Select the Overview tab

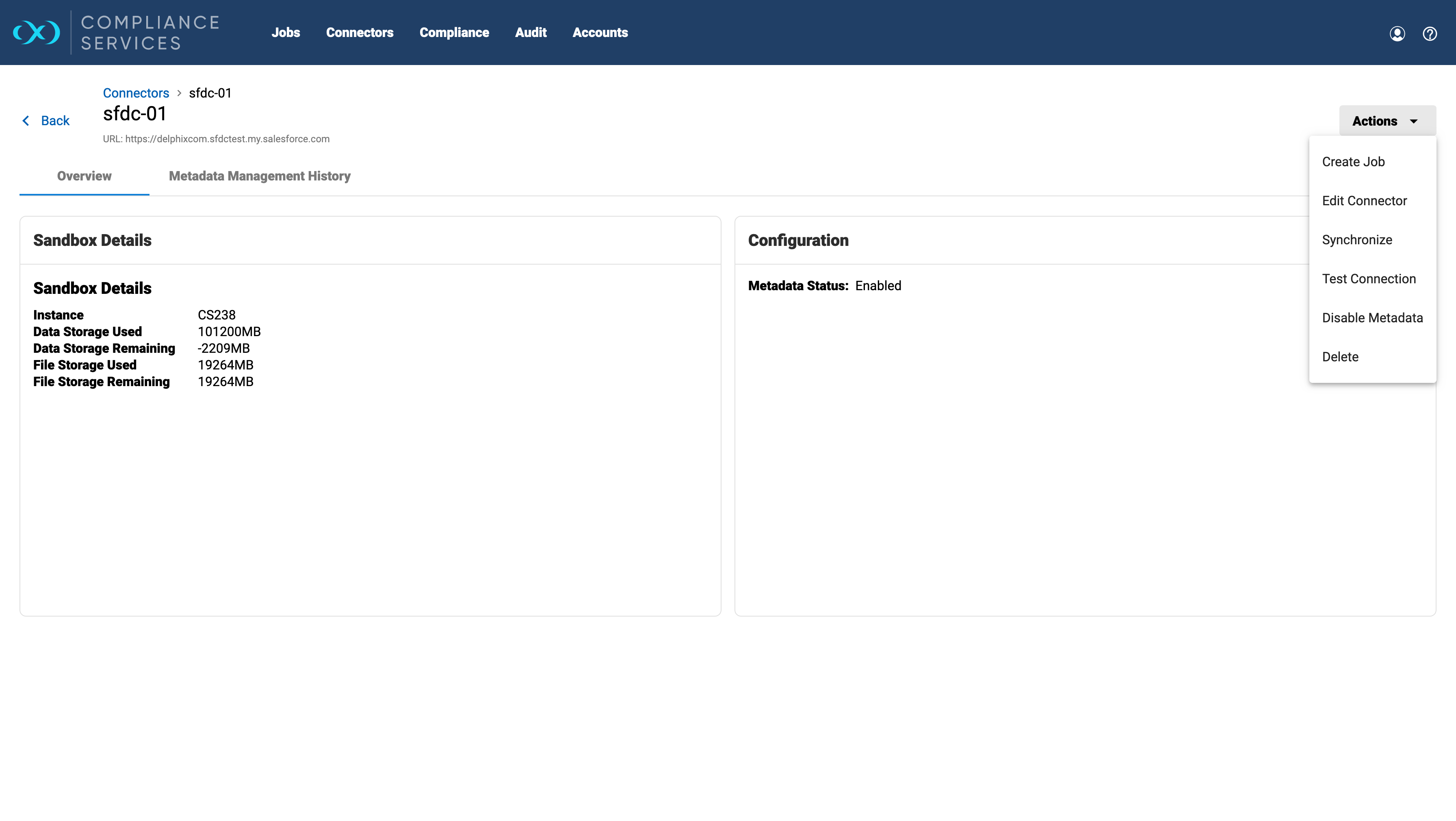coord(84,176)
